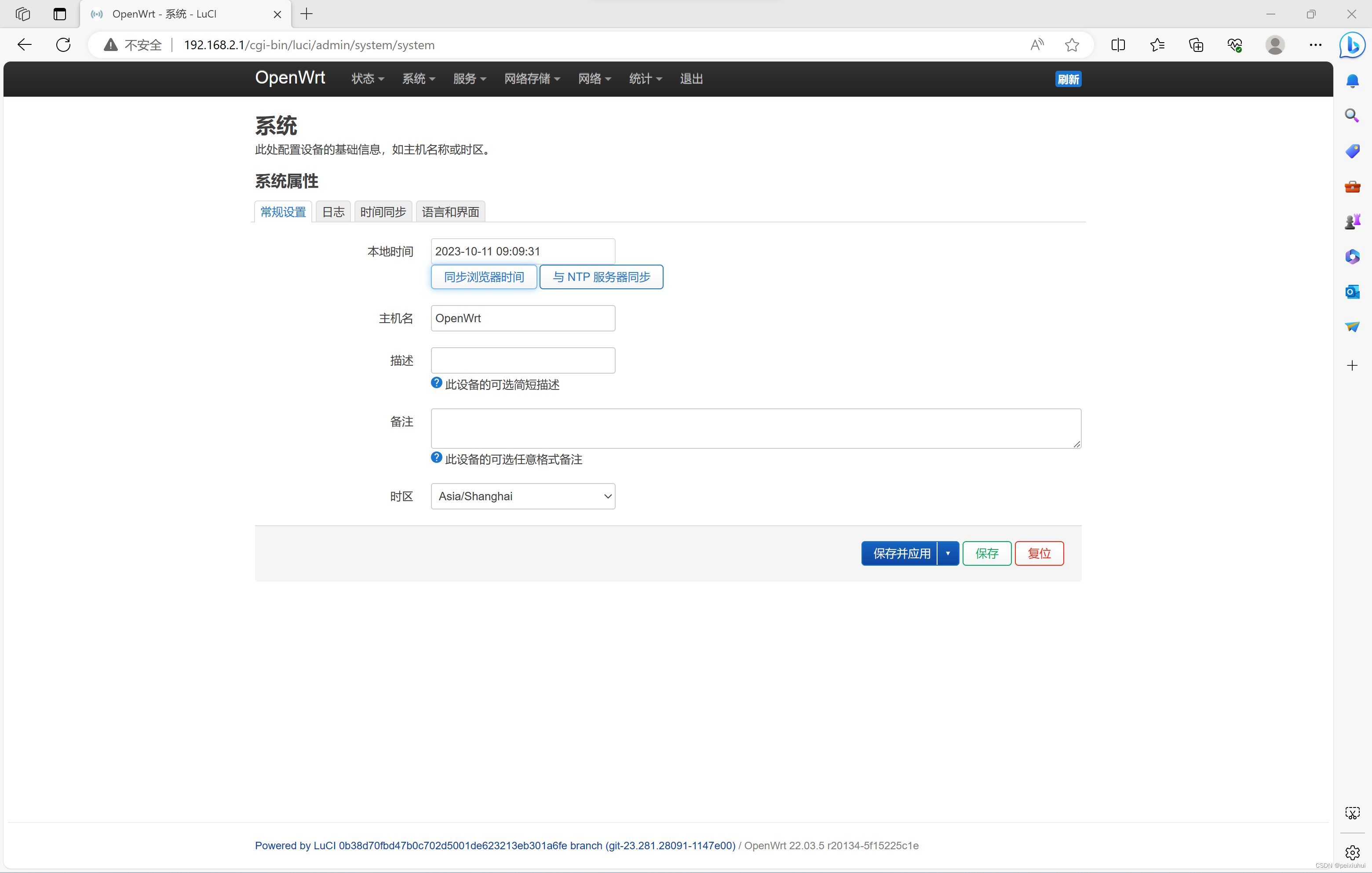Open the 状态 menu
The image size is (1372, 873).
coord(367,79)
